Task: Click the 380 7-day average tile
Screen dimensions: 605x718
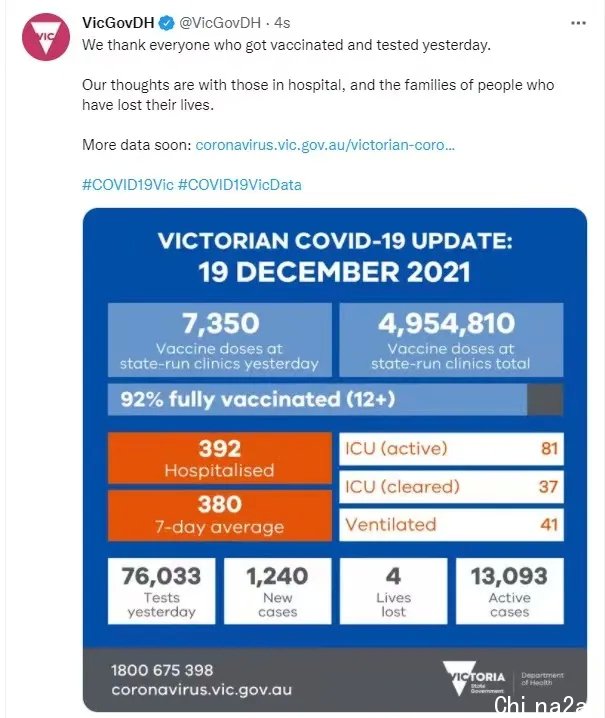Action: [220, 516]
